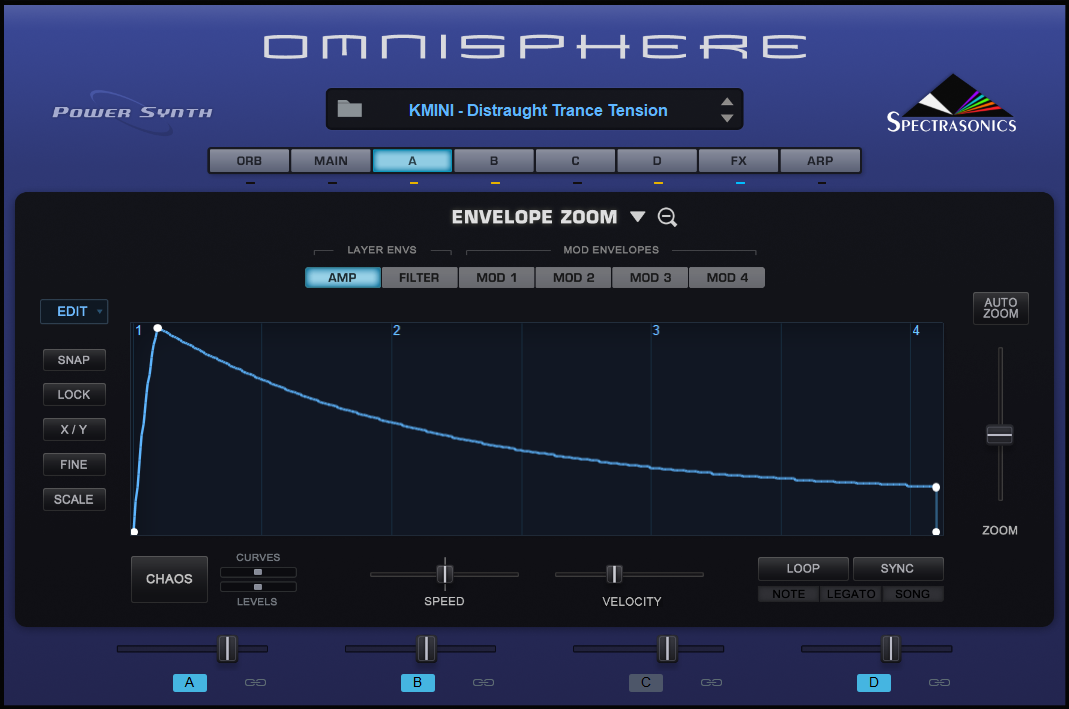The height and width of the screenshot is (709, 1069).
Task: Enable envelope SYNC
Action: 897,569
